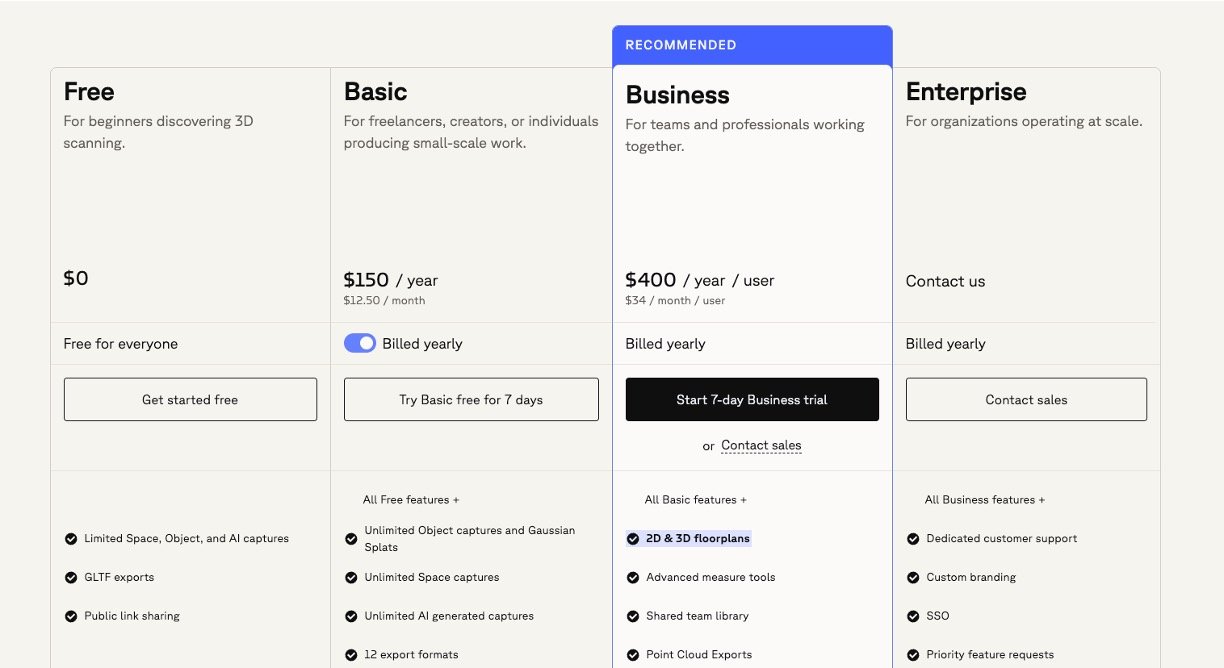This screenshot has height=668, width=1224.
Task: Click check icon beside Dedicated customer support
Action: 913,539
